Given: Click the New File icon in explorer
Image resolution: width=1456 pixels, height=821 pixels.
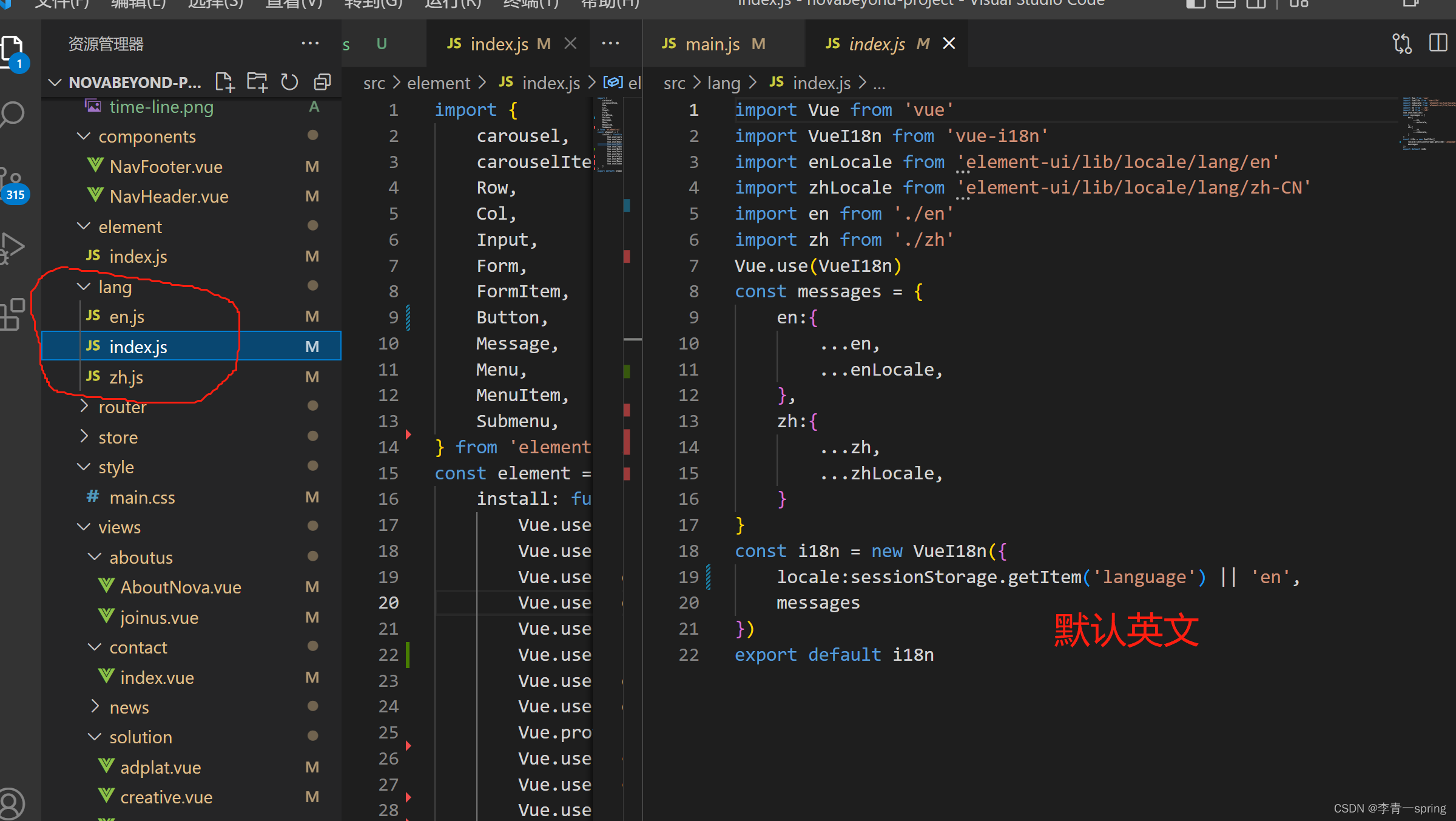Looking at the screenshot, I should click(224, 82).
